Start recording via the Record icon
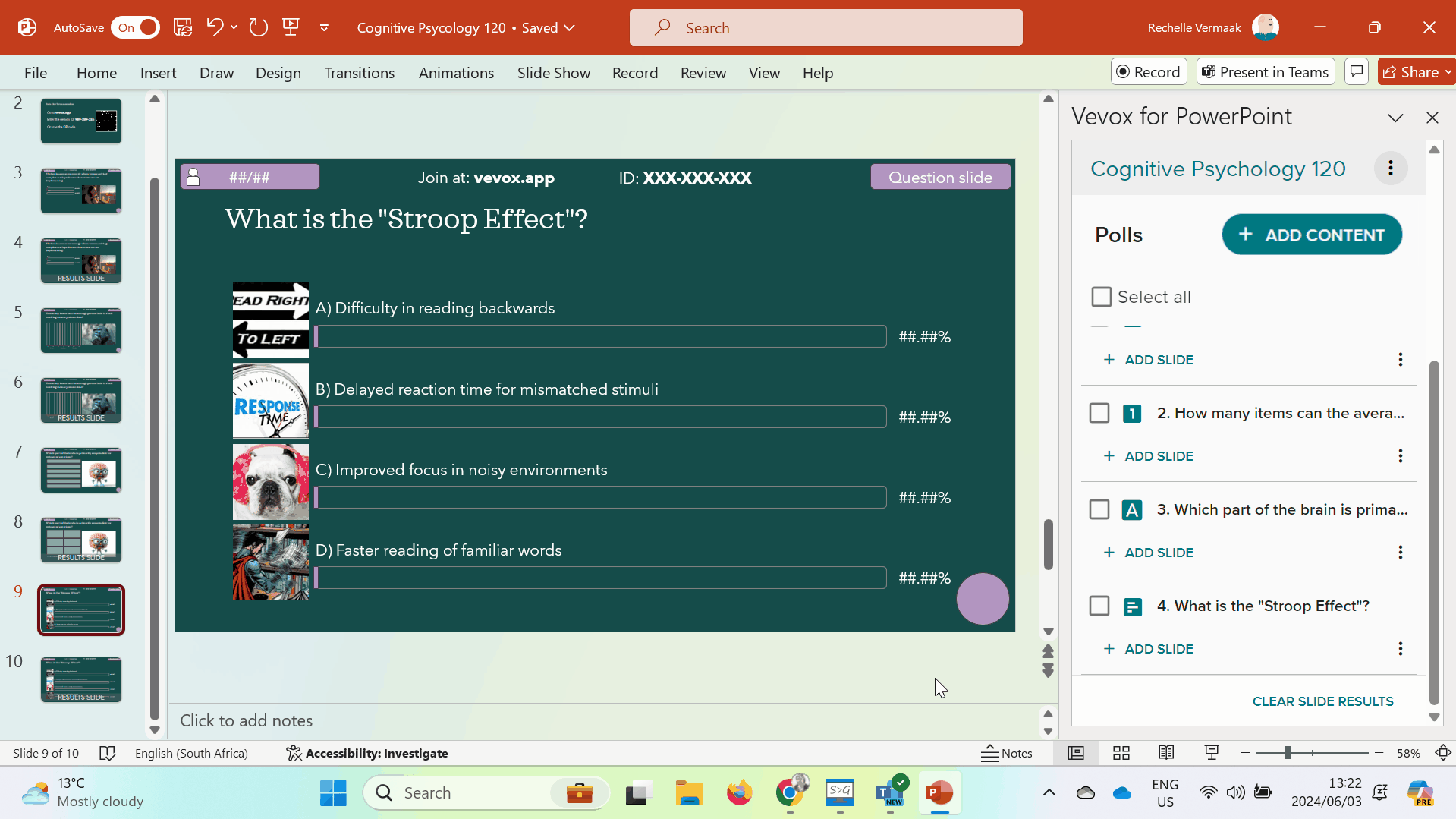The image size is (1456, 819). tap(1148, 71)
